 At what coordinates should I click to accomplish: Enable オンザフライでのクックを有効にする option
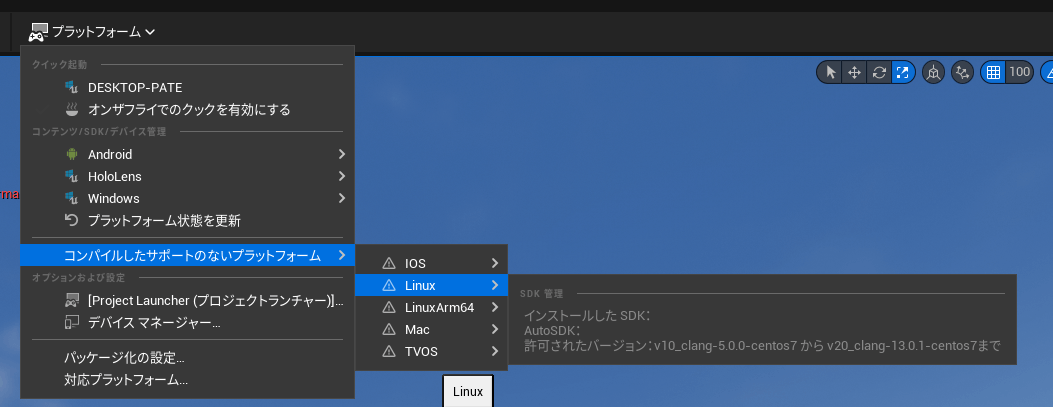(x=187, y=109)
